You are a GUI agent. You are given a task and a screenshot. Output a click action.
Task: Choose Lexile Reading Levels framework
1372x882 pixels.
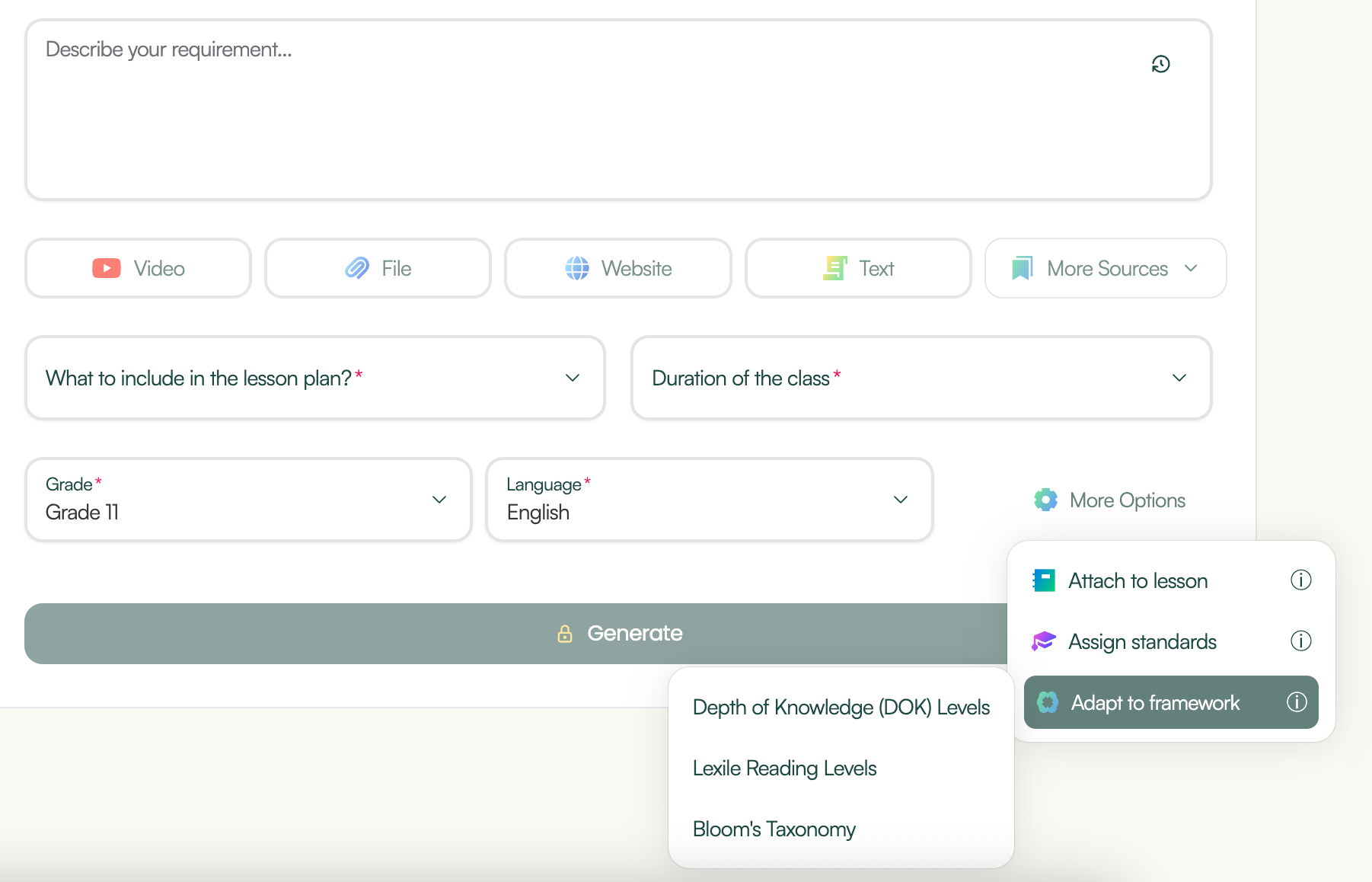point(841,769)
